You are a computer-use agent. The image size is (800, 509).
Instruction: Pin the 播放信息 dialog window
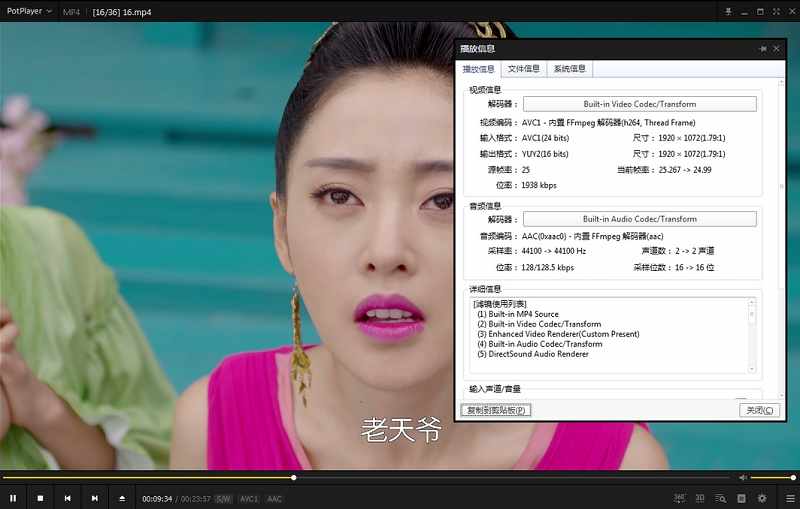(764, 48)
